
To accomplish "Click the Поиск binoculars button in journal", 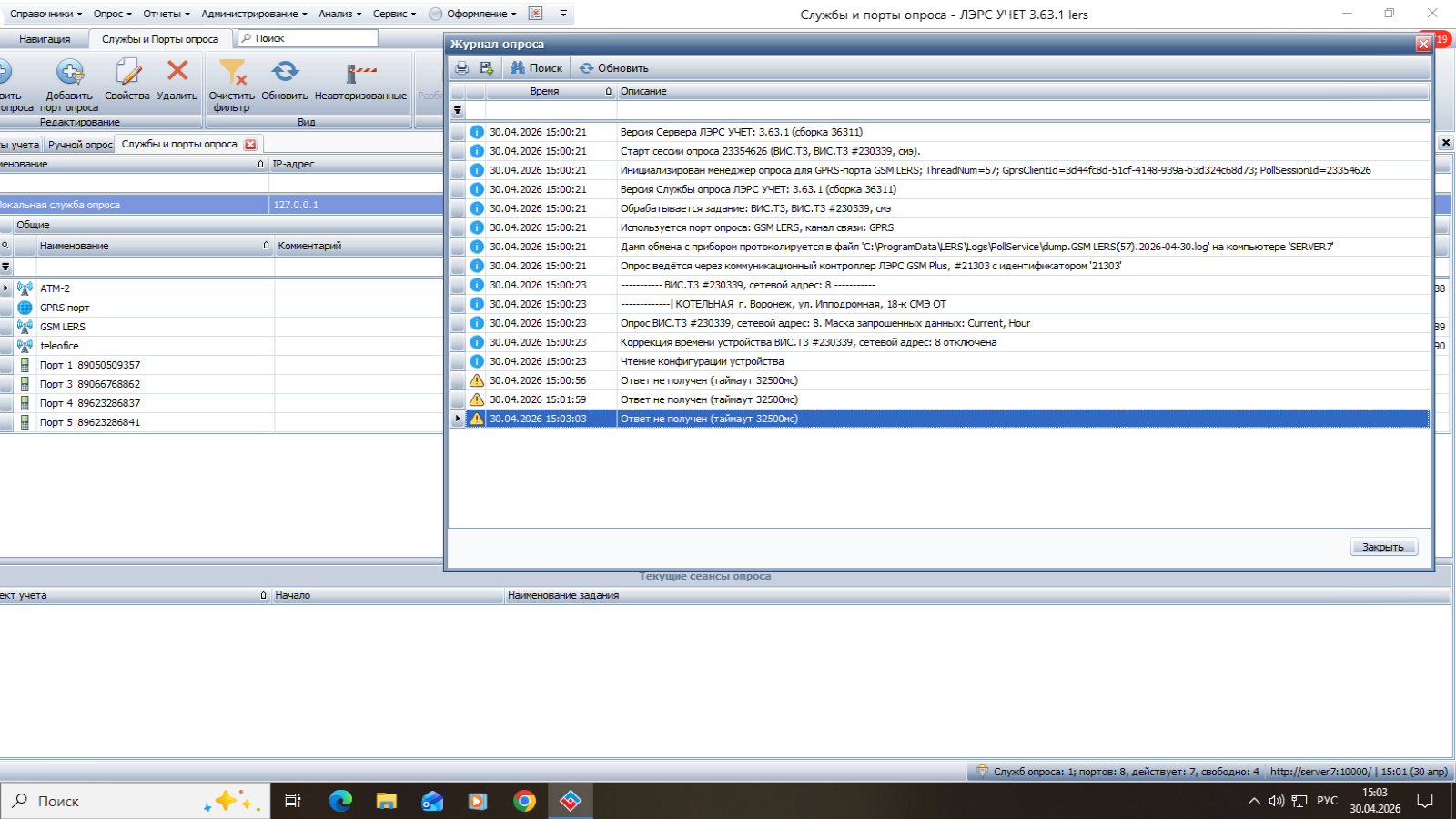I will tap(536, 68).
